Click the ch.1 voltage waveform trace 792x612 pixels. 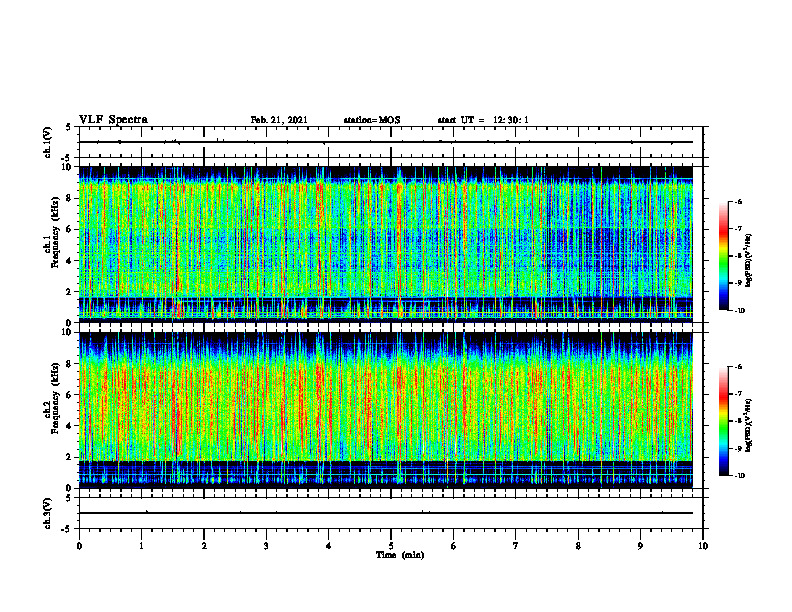click(386, 142)
